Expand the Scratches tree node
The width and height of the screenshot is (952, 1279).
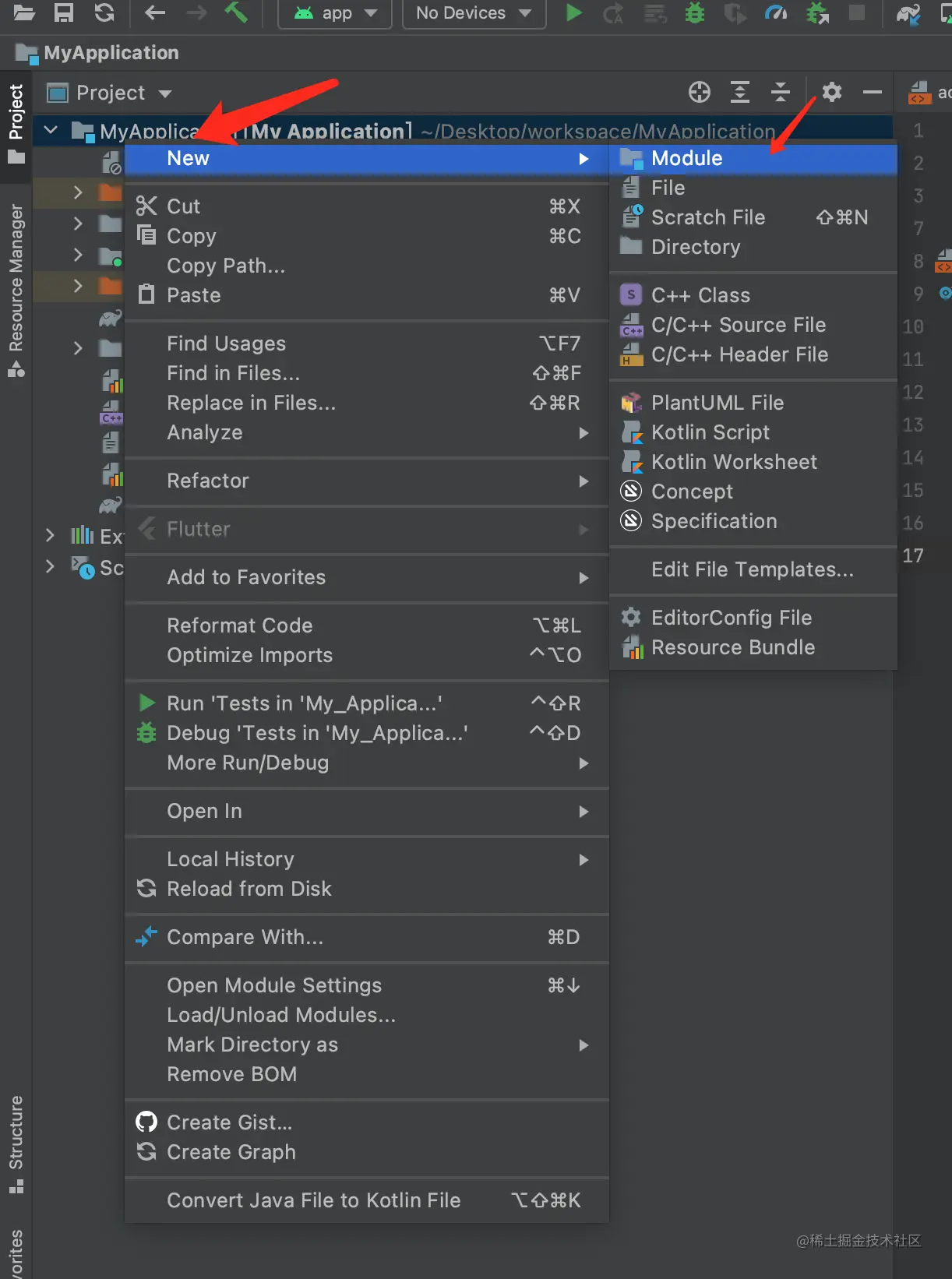[x=50, y=566]
